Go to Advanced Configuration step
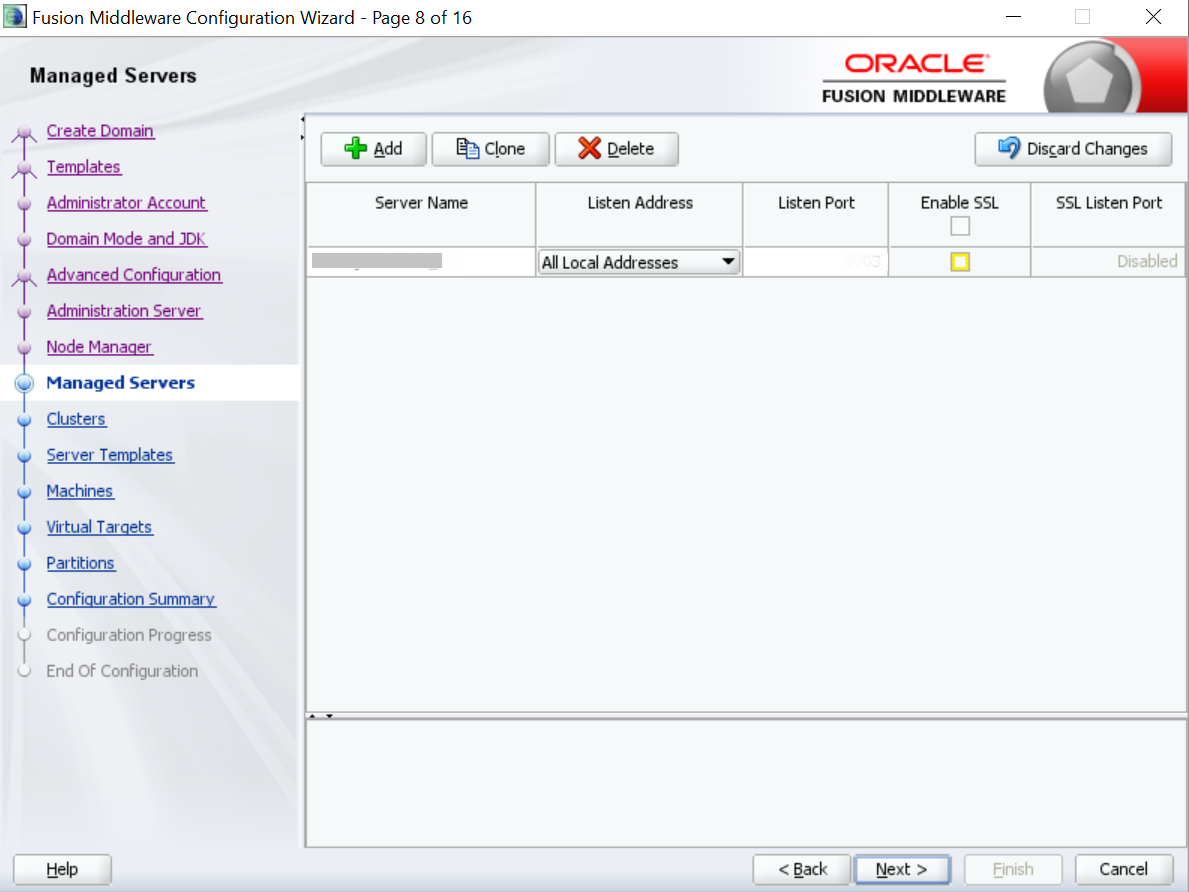The image size is (1189, 892). click(x=134, y=275)
